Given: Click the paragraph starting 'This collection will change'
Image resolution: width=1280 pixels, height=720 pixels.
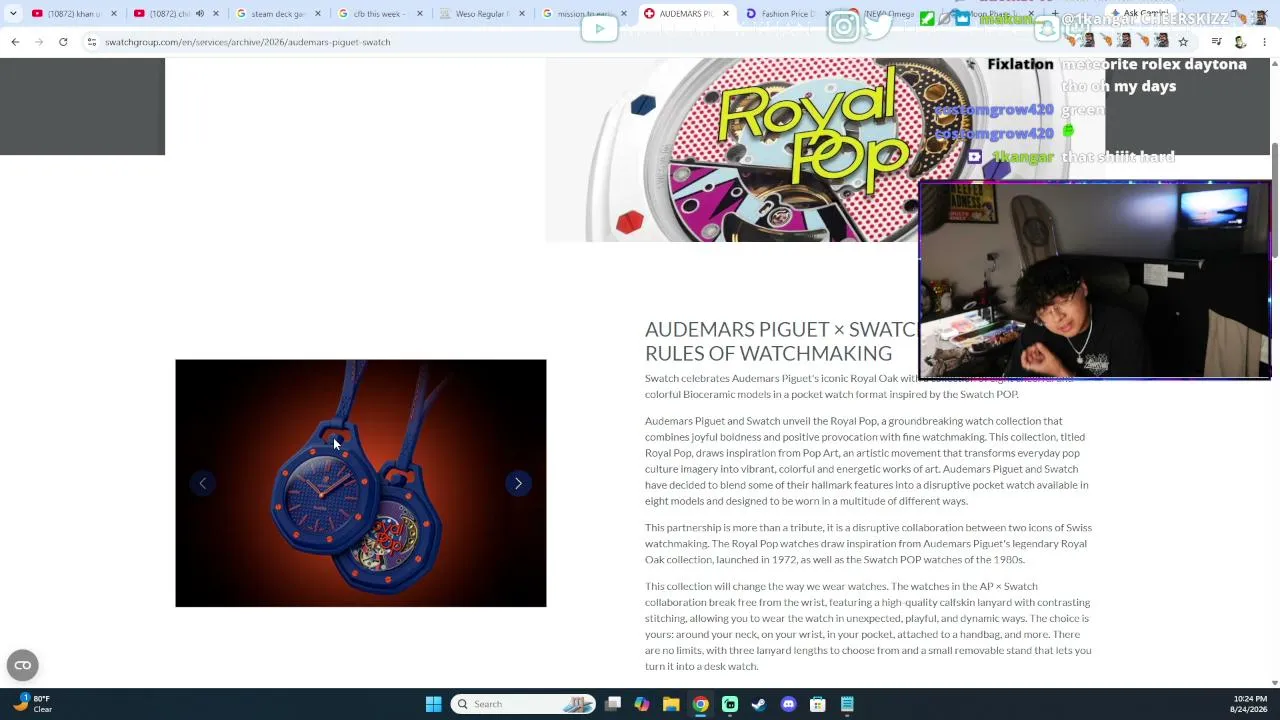Looking at the screenshot, I should pos(868,626).
